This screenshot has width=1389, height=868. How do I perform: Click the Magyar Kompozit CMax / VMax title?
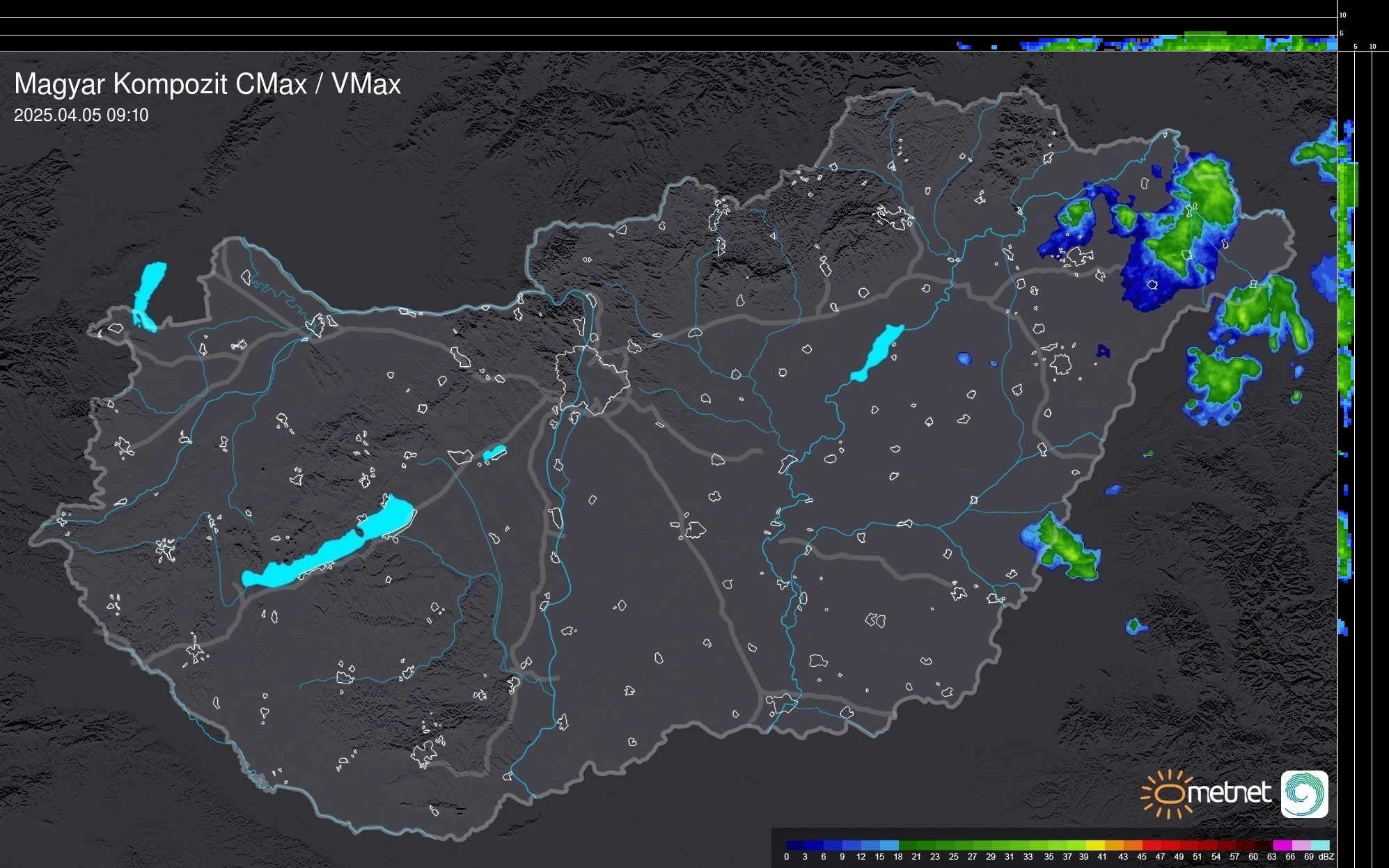click(x=207, y=84)
